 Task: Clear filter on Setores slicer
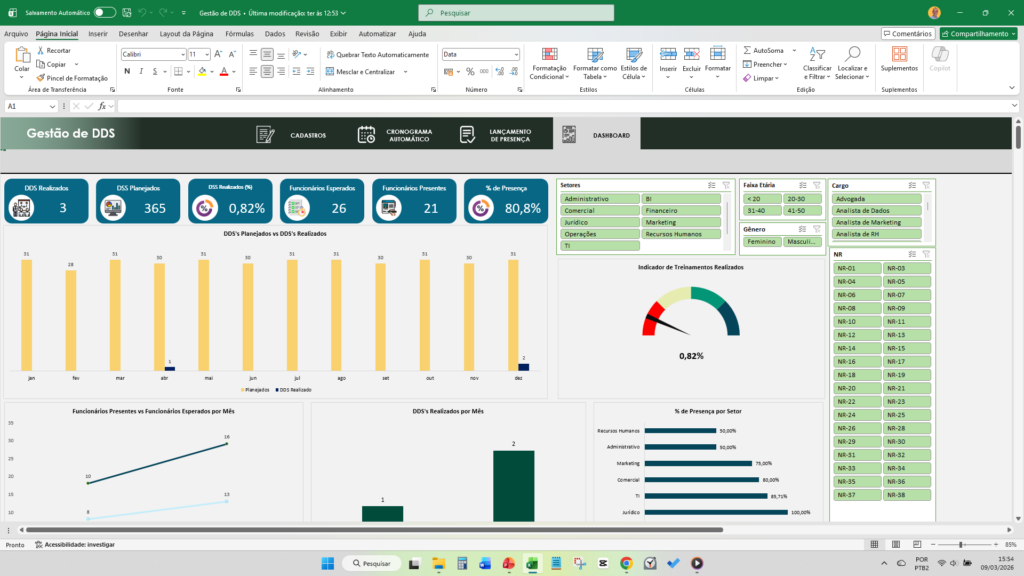tap(726, 185)
